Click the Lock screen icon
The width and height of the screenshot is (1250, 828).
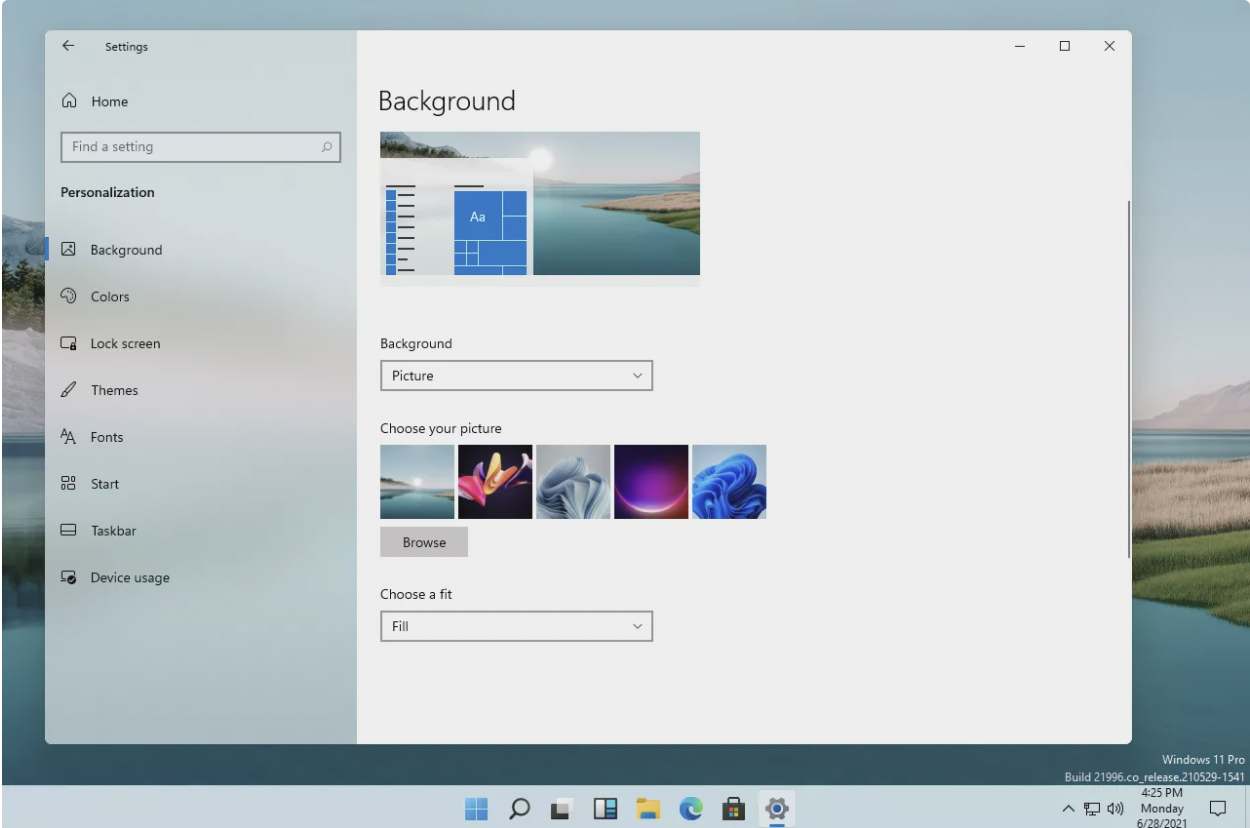click(x=68, y=343)
